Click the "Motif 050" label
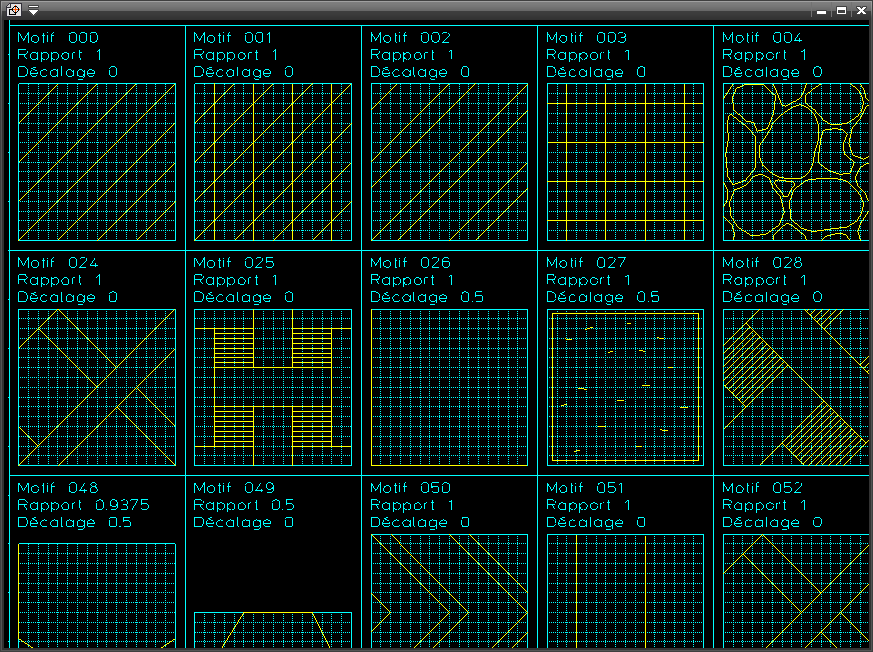The height and width of the screenshot is (652, 873). pyautogui.click(x=410, y=488)
